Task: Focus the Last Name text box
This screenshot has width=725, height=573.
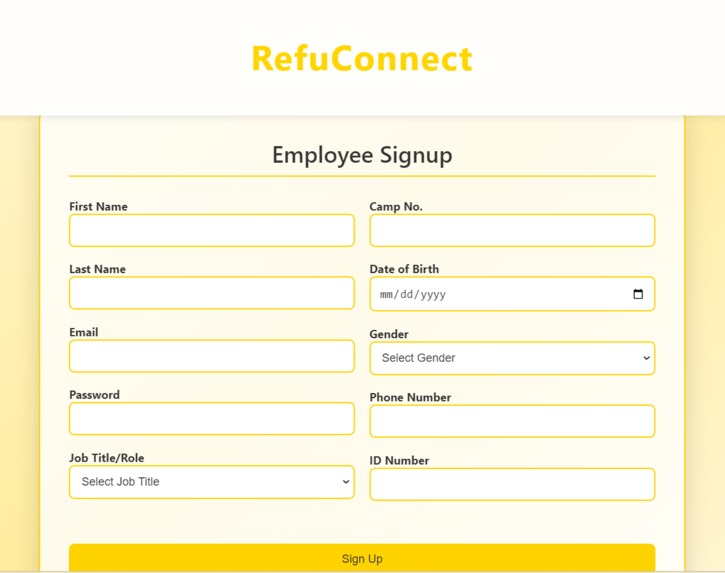Action: [x=212, y=293]
